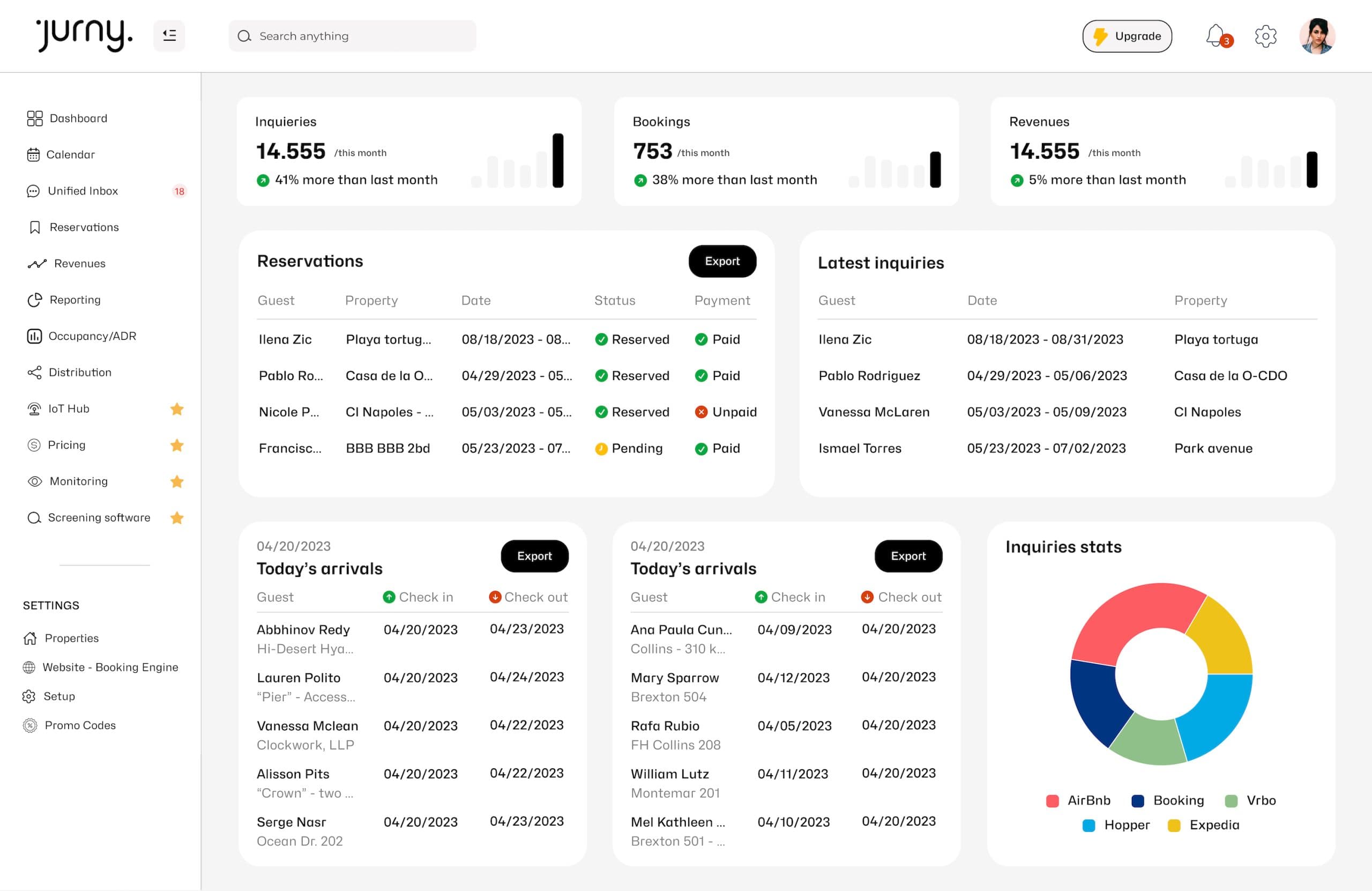The height and width of the screenshot is (891, 1372).
Task: Click the Promo Codes percent icon
Action: (x=30, y=725)
